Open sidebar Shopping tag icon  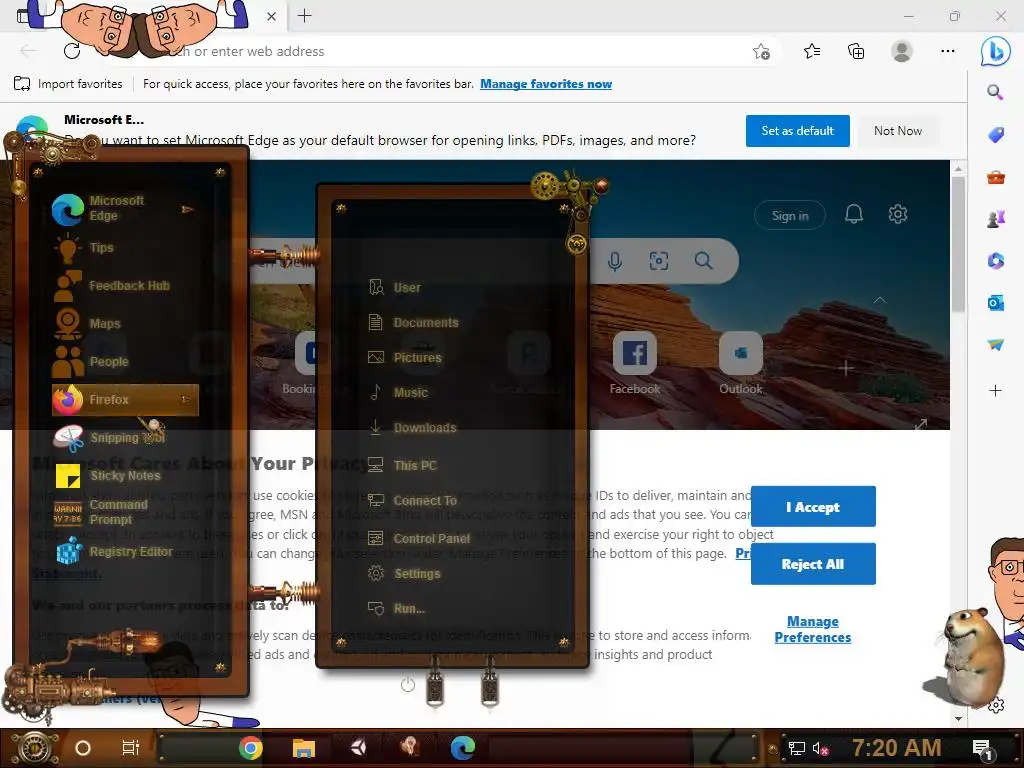[x=995, y=135]
